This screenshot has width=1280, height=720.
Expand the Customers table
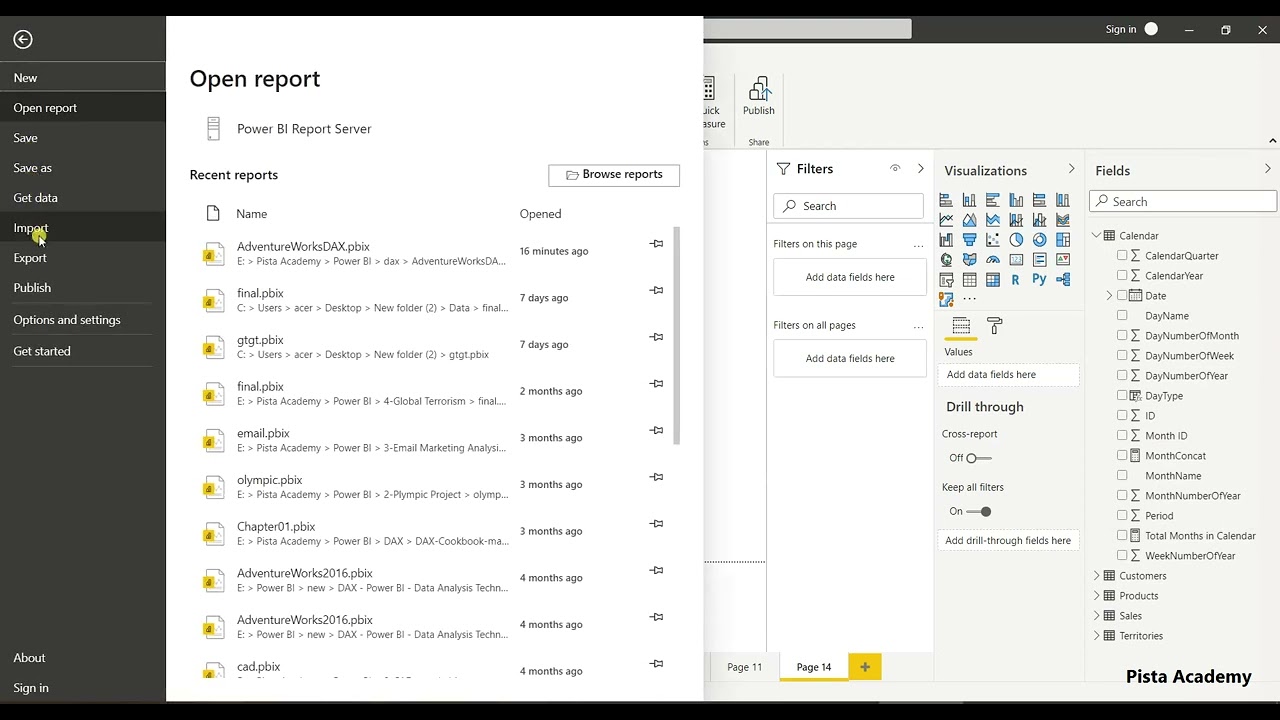coord(1096,575)
